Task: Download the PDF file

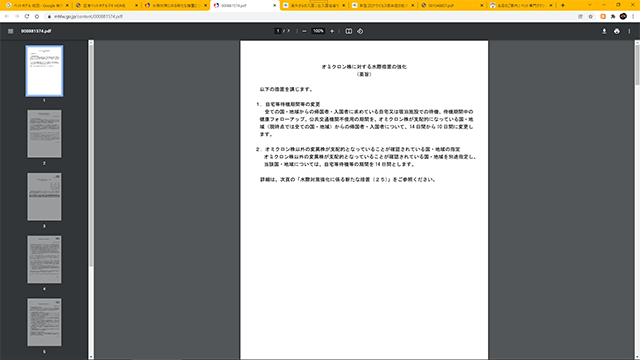Action: coord(604,31)
